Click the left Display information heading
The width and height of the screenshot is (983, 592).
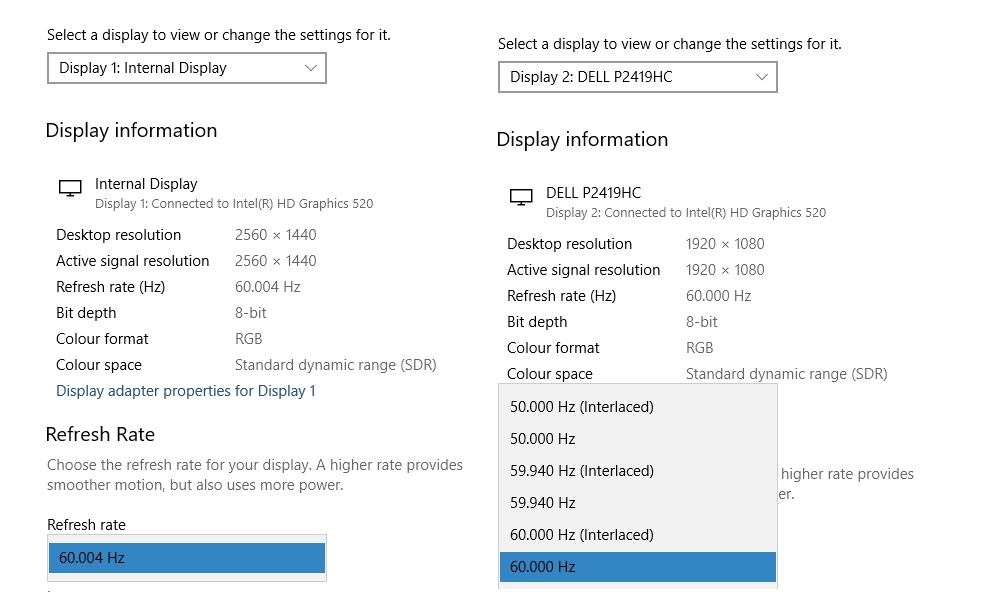pyautogui.click(x=132, y=130)
